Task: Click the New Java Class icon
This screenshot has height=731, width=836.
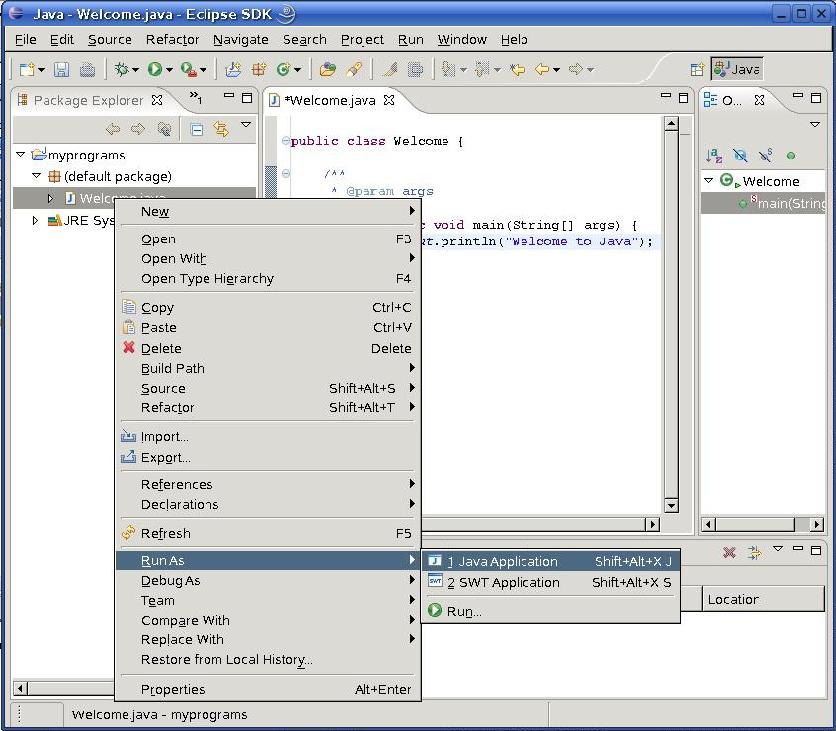Action: [284, 69]
